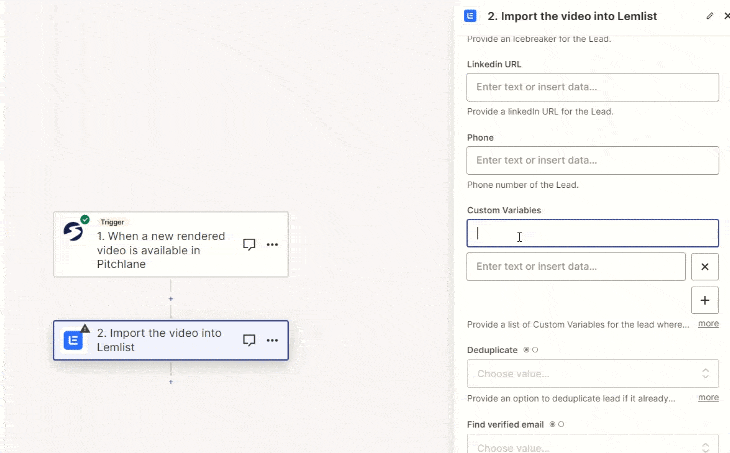Click 'more' link under Custom Variables description

tap(708, 324)
